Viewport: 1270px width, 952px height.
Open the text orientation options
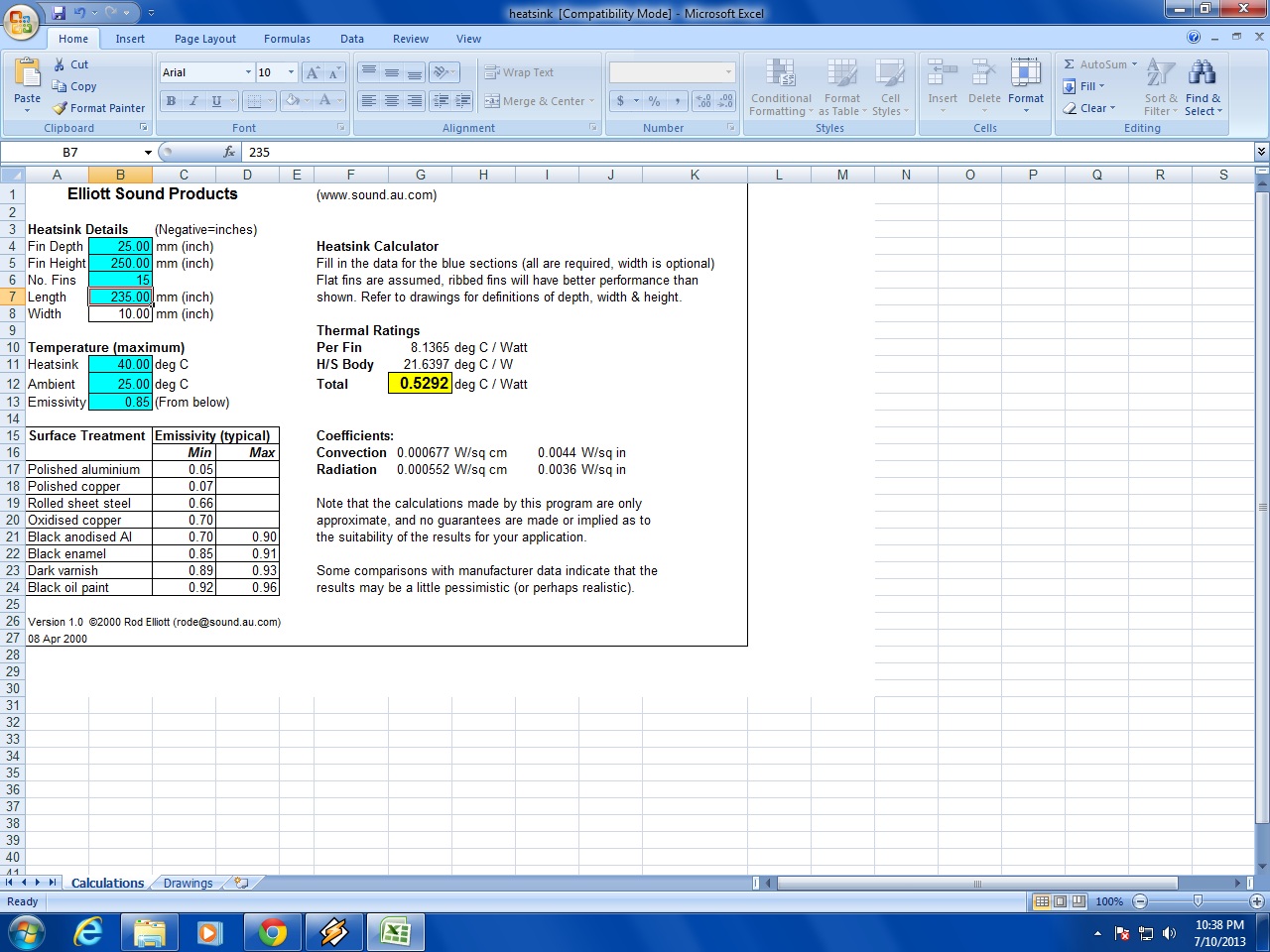pos(444,72)
